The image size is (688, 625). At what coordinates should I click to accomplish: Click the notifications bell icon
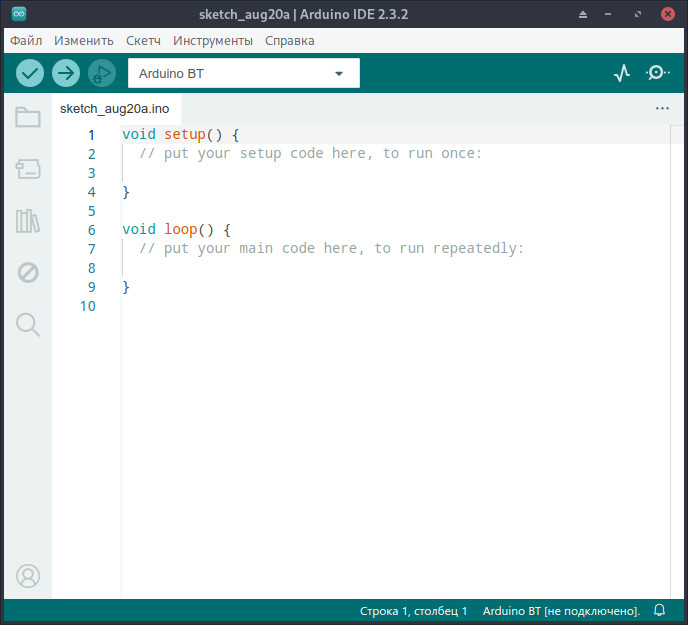659,610
